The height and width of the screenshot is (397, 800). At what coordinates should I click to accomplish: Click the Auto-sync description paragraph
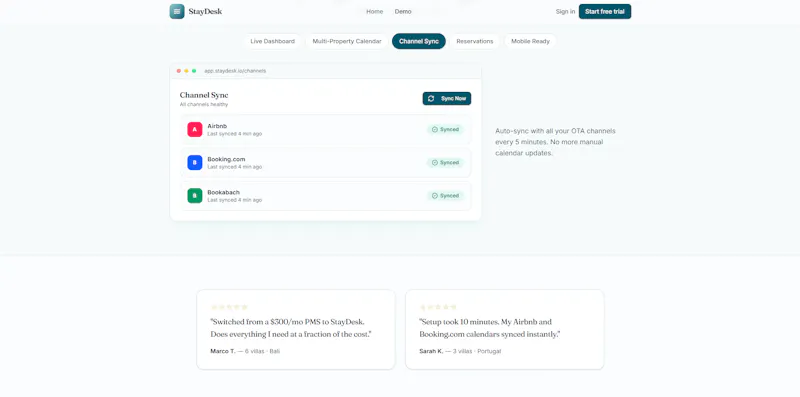click(556, 142)
